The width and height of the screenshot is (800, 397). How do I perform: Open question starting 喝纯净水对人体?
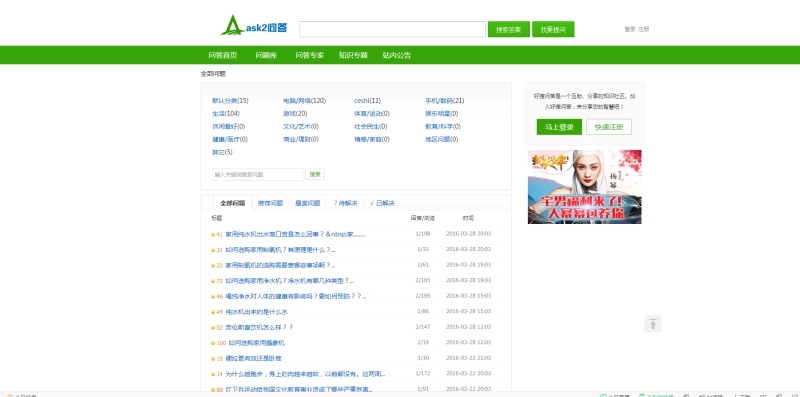click(296, 296)
